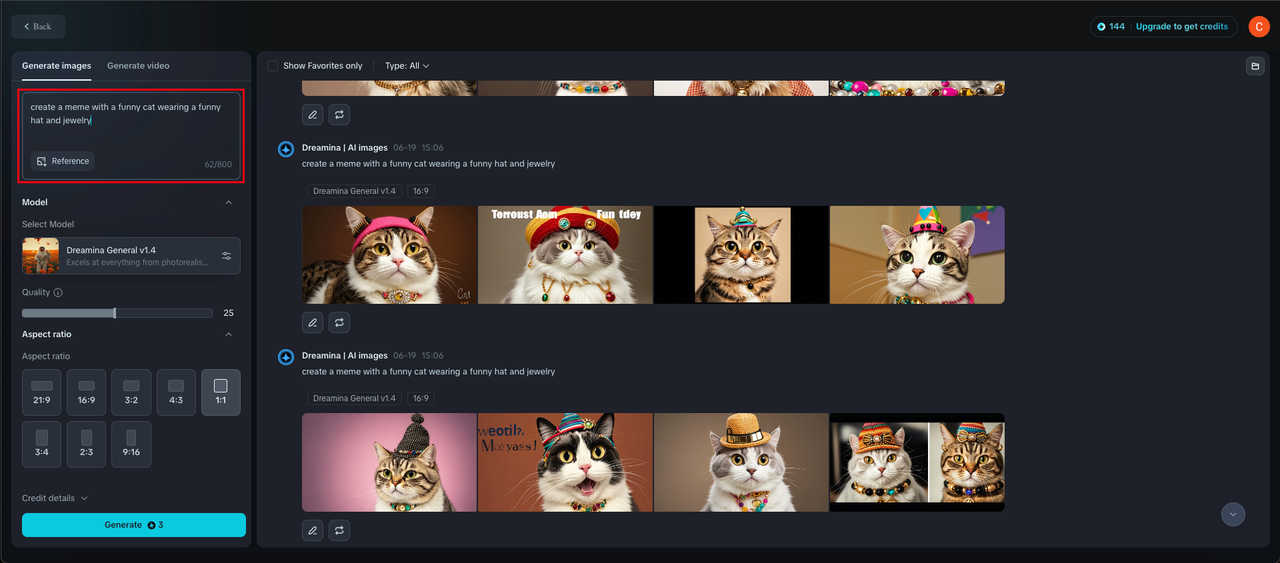Select the Dreamina General v1.4 model card
This screenshot has width=1280, height=563.
pyautogui.click(x=131, y=256)
